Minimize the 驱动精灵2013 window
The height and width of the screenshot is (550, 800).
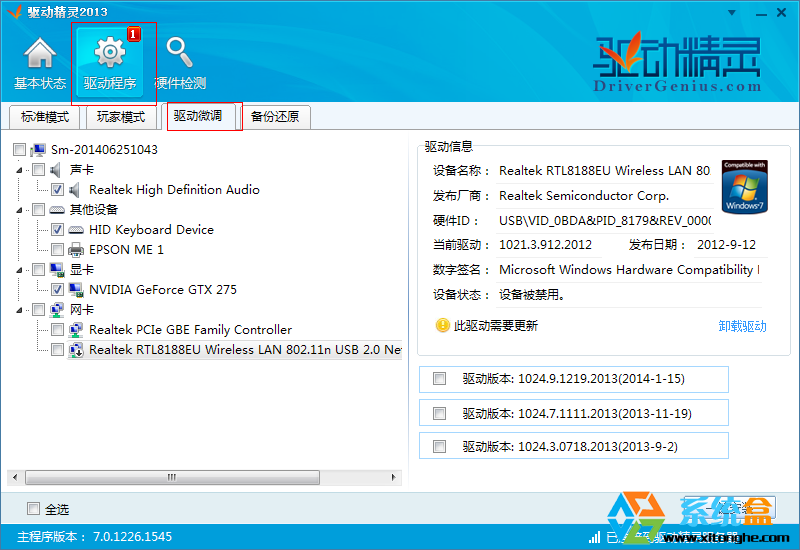click(x=761, y=13)
